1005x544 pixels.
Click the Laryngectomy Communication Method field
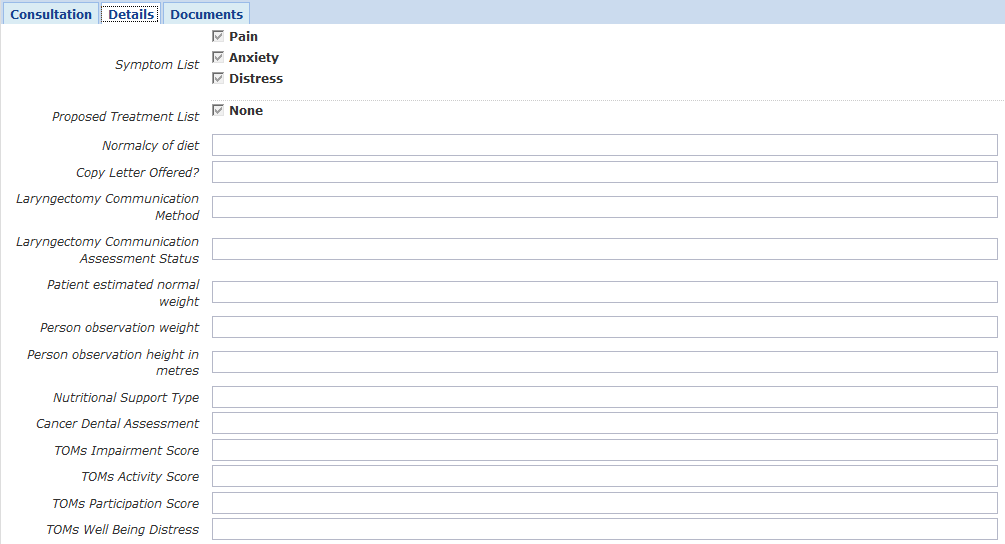coord(604,207)
